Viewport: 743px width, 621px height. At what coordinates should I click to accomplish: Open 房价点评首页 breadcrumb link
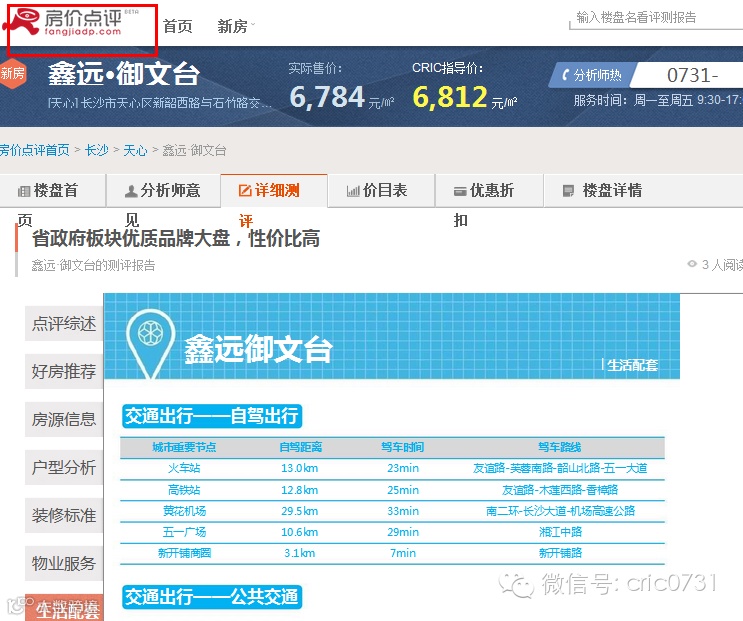(x=34, y=150)
